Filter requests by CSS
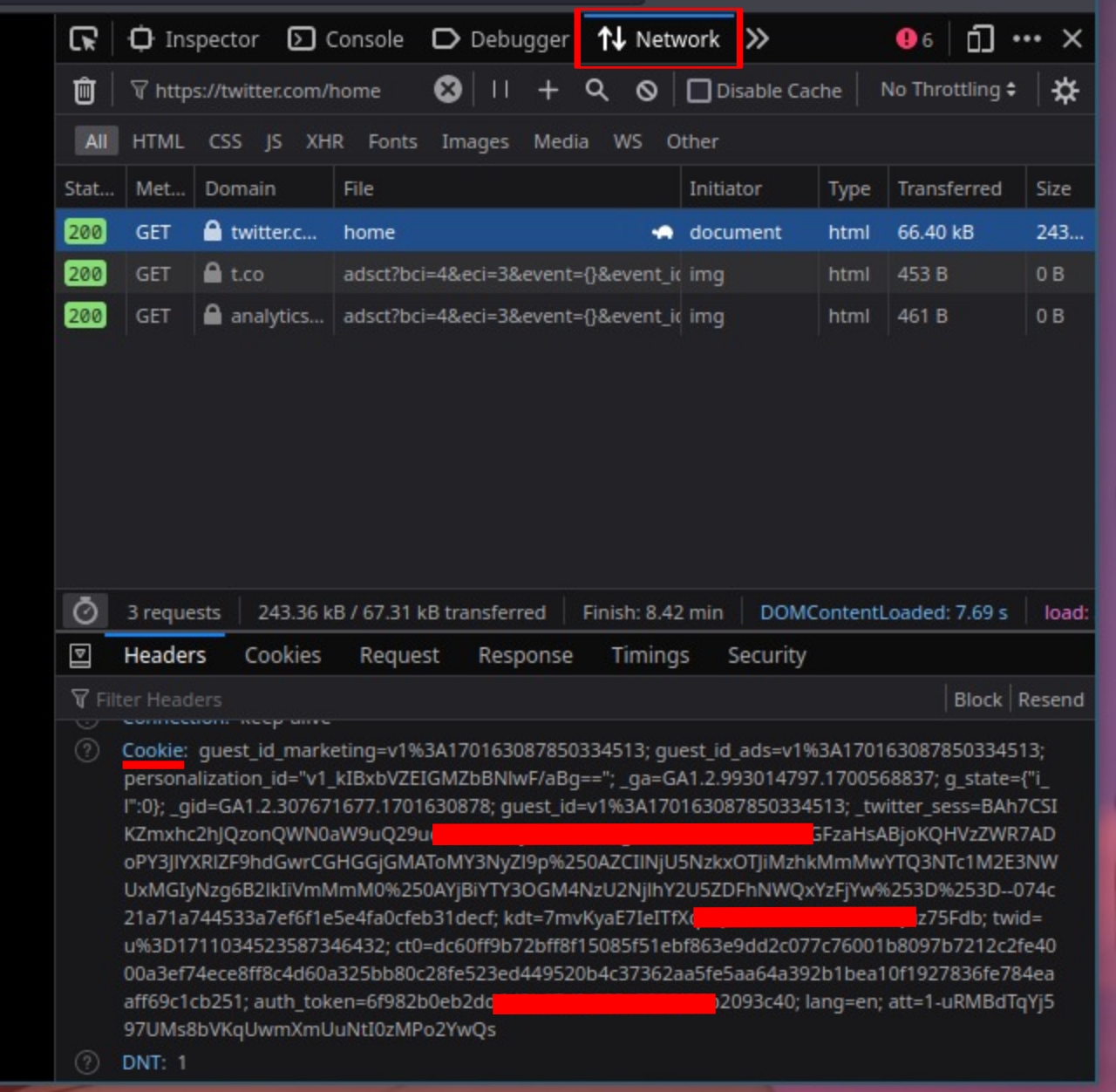 click(225, 141)
